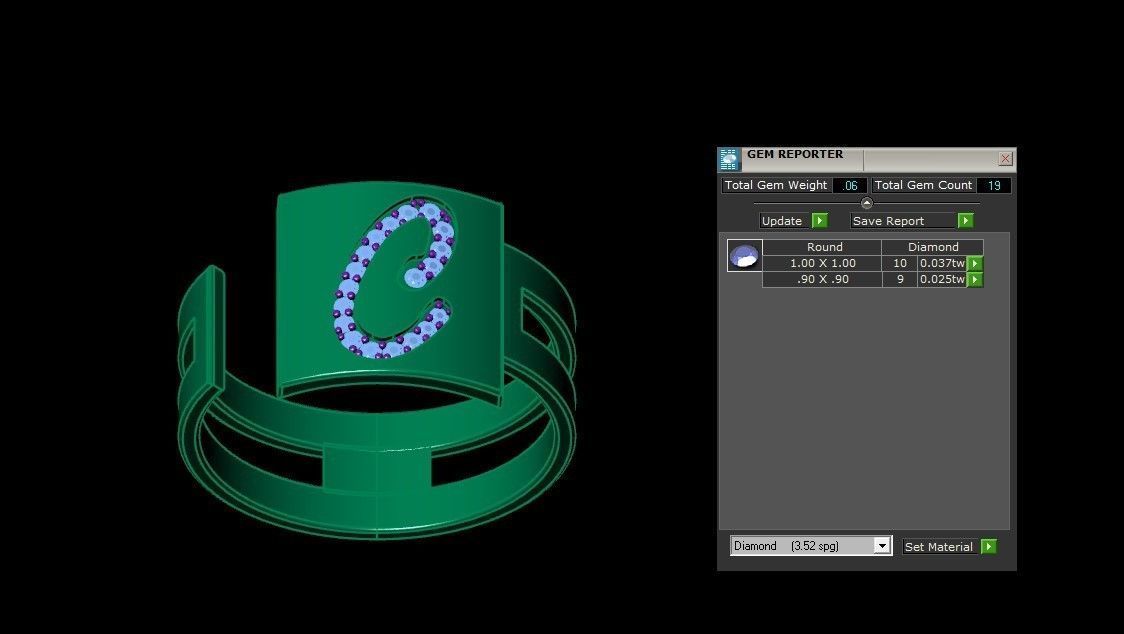The height and width of the screenshot is (634, 1124).
Task: Click the Save Report button label
Action: [x=903, y=221]
